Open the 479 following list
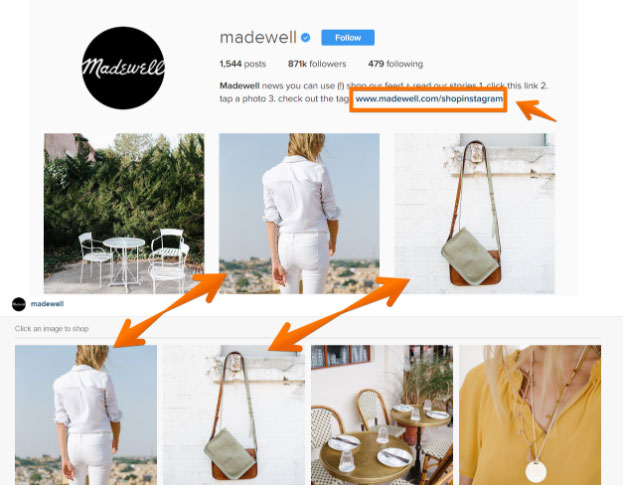This screenshot has width=627, height=485. (395, 64)
